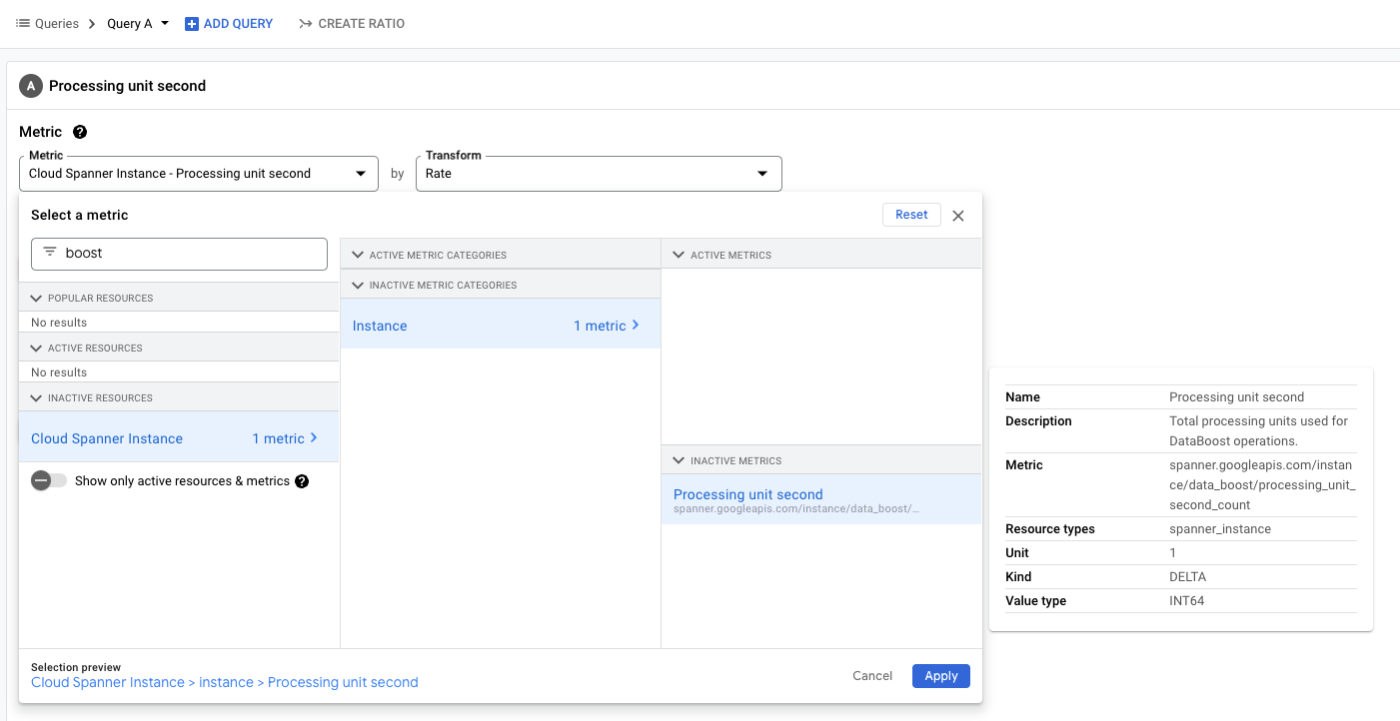Click the filter icon in search box
The height and width of the screenshot is (721, 1400).
click(x=49, y=253)
